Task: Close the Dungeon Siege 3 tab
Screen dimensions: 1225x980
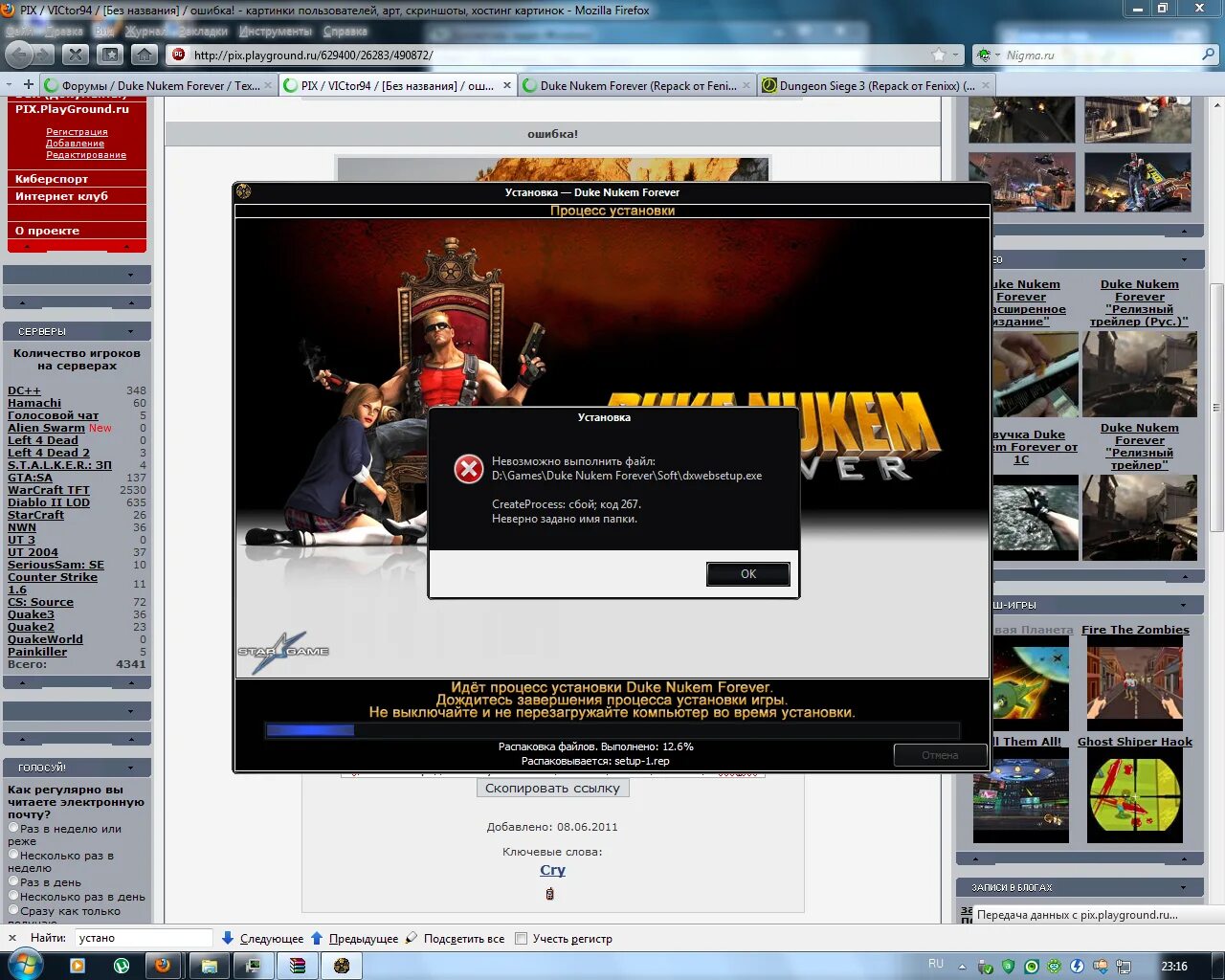Action: (986, 85)
